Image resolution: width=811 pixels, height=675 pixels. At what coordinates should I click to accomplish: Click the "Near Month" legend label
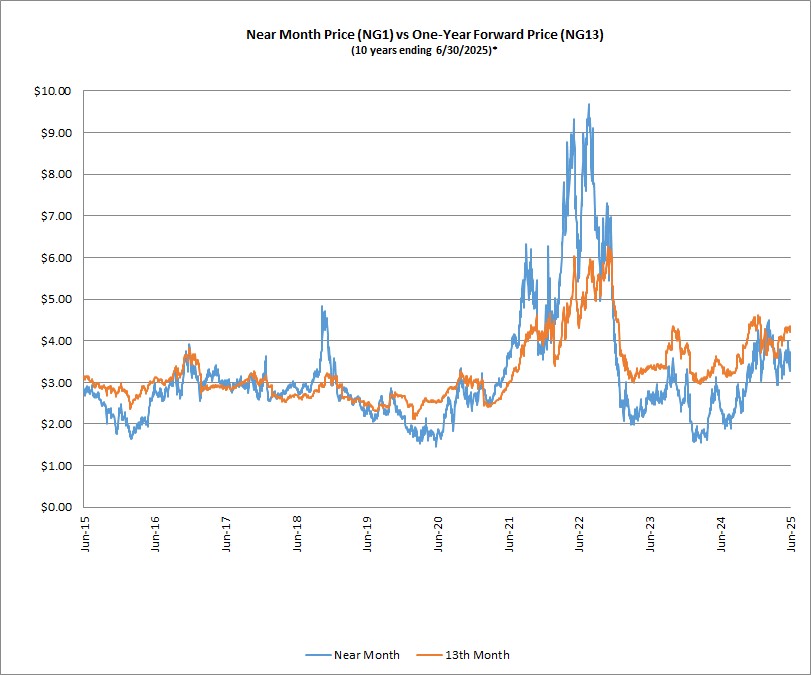click(367, 655)
